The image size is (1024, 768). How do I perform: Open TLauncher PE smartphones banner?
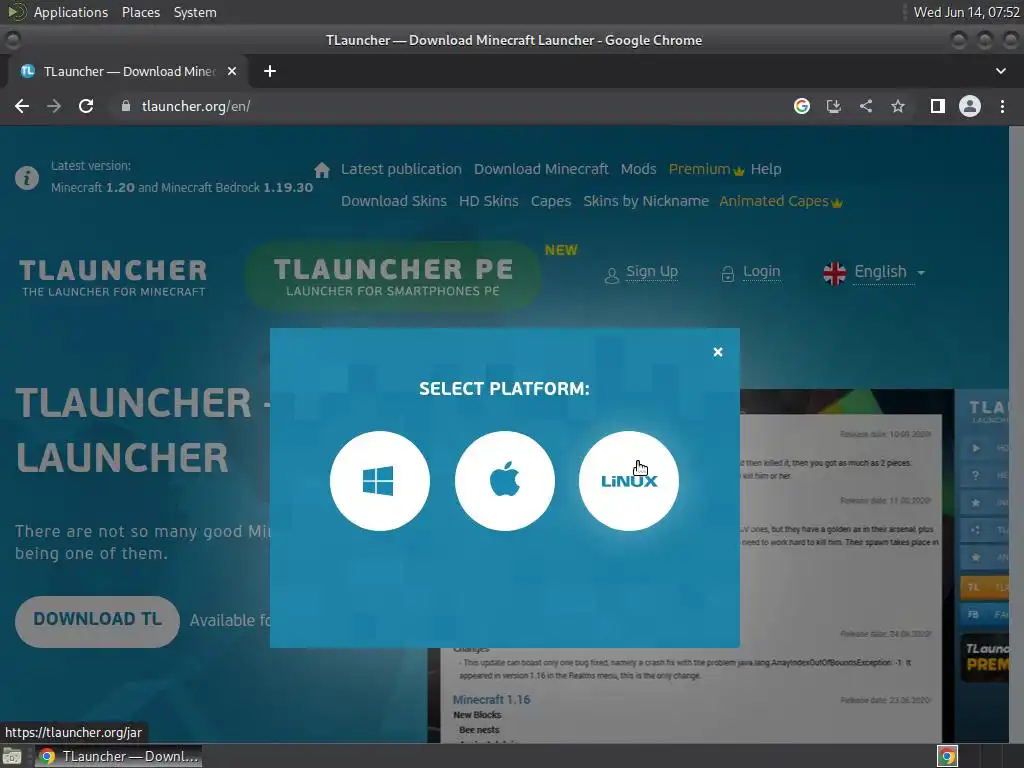(393, 276)
